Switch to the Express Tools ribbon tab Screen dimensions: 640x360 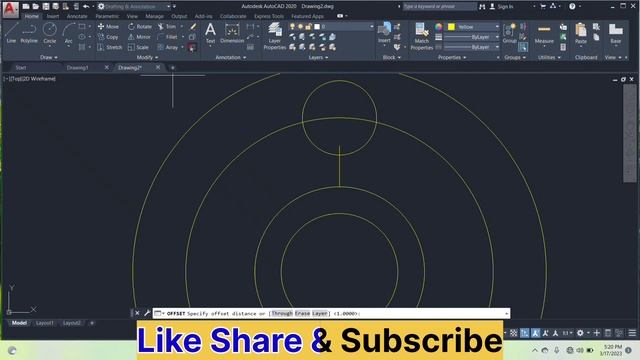269,16
